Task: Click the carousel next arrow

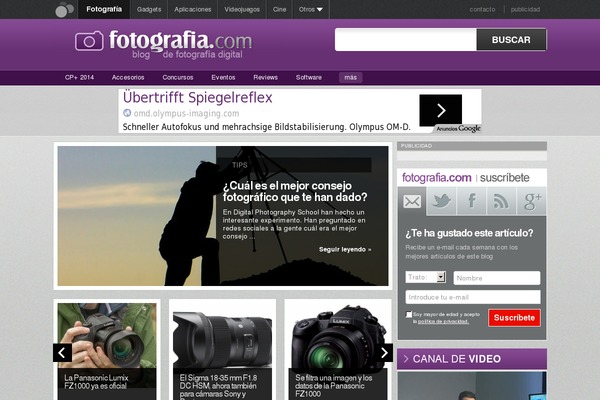Action: [x=384, y=353]
